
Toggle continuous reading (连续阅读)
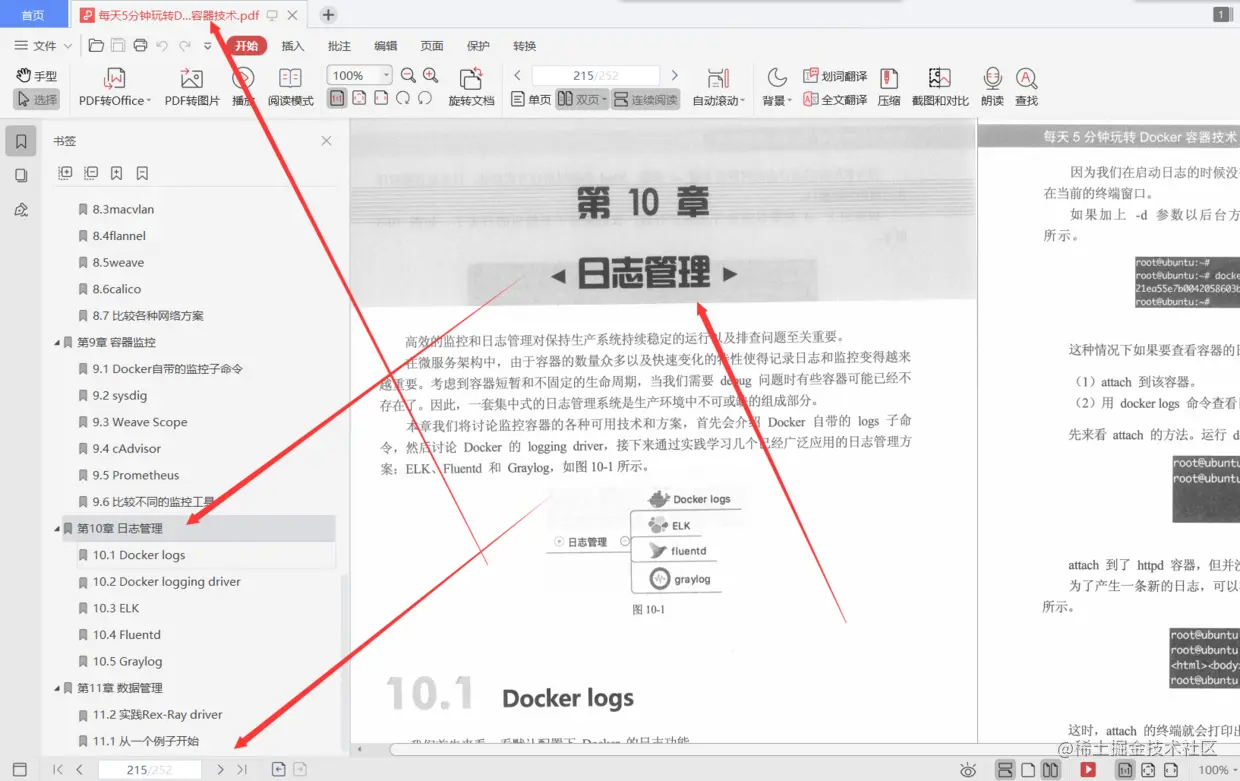coord(645,99)
